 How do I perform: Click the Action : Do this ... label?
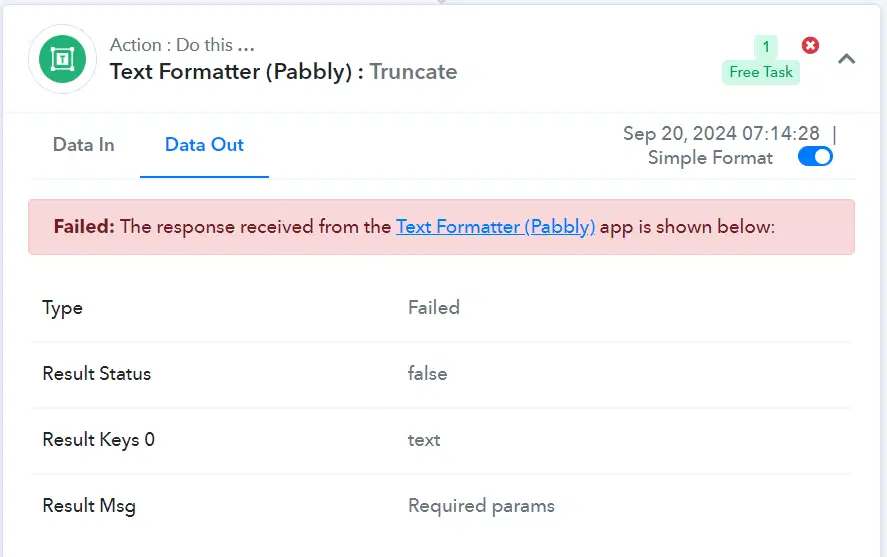182,45
